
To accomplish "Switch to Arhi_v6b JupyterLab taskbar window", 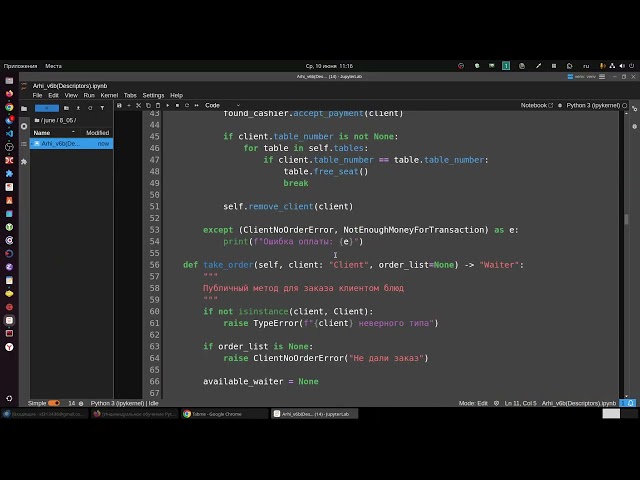I will (315, 414).
